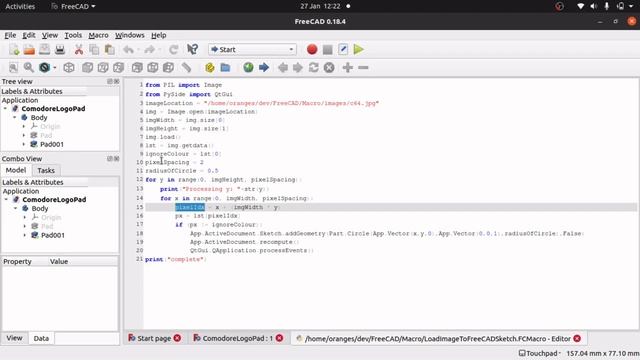Fit all content in view icon
This screenshot has height=360, width=640.
pyautogui.click(x=13, y=67)
